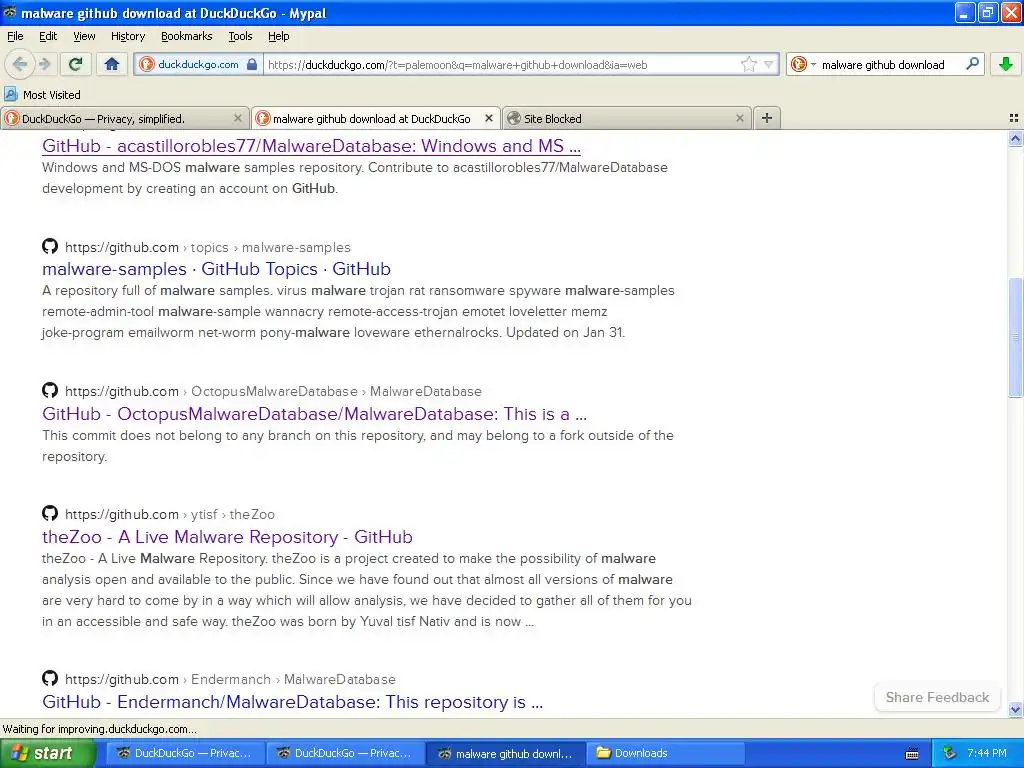1024x768 pixels.
Task: Switch to first DuckDuckGo — Privac... taskbar window
Action: [185, 753]
